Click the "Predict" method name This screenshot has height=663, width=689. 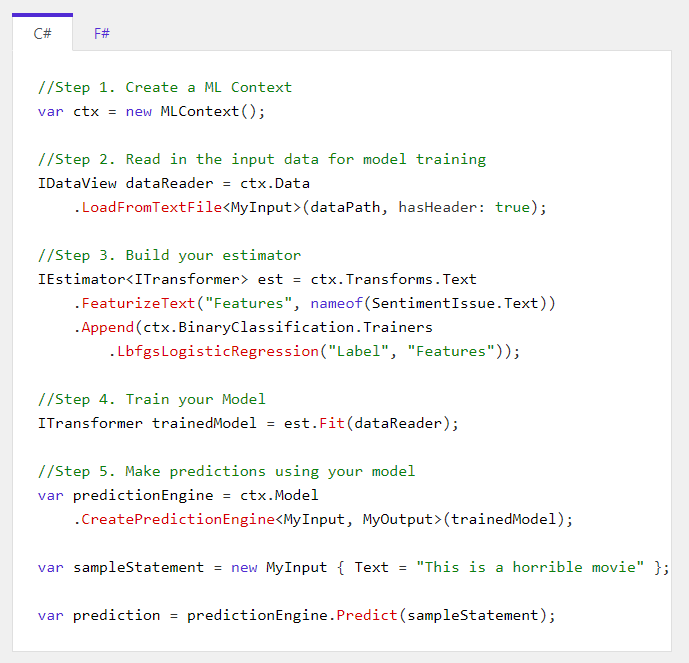click(x=367, y=616)
